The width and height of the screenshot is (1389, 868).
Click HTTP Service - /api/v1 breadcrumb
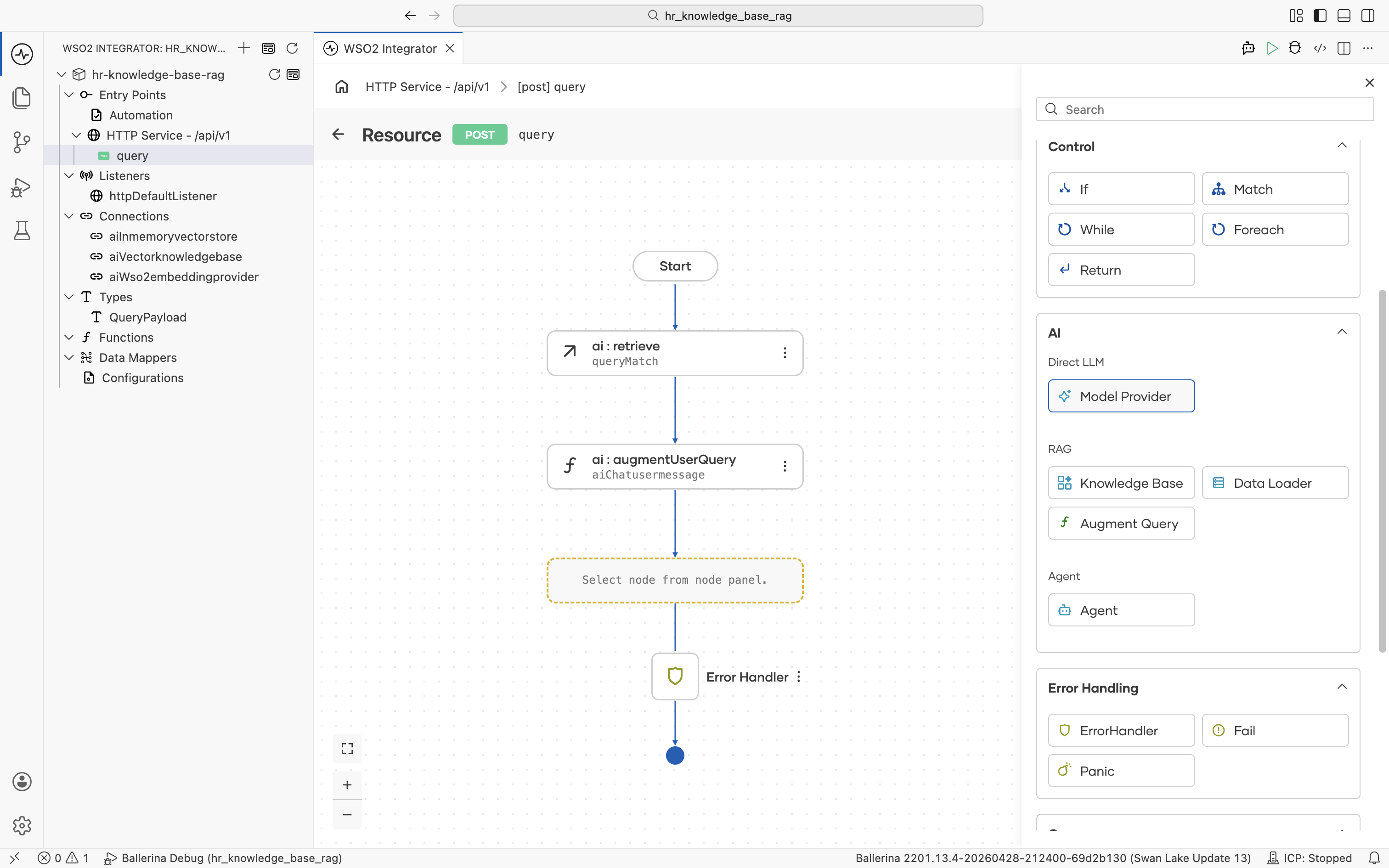pos(427,87)
